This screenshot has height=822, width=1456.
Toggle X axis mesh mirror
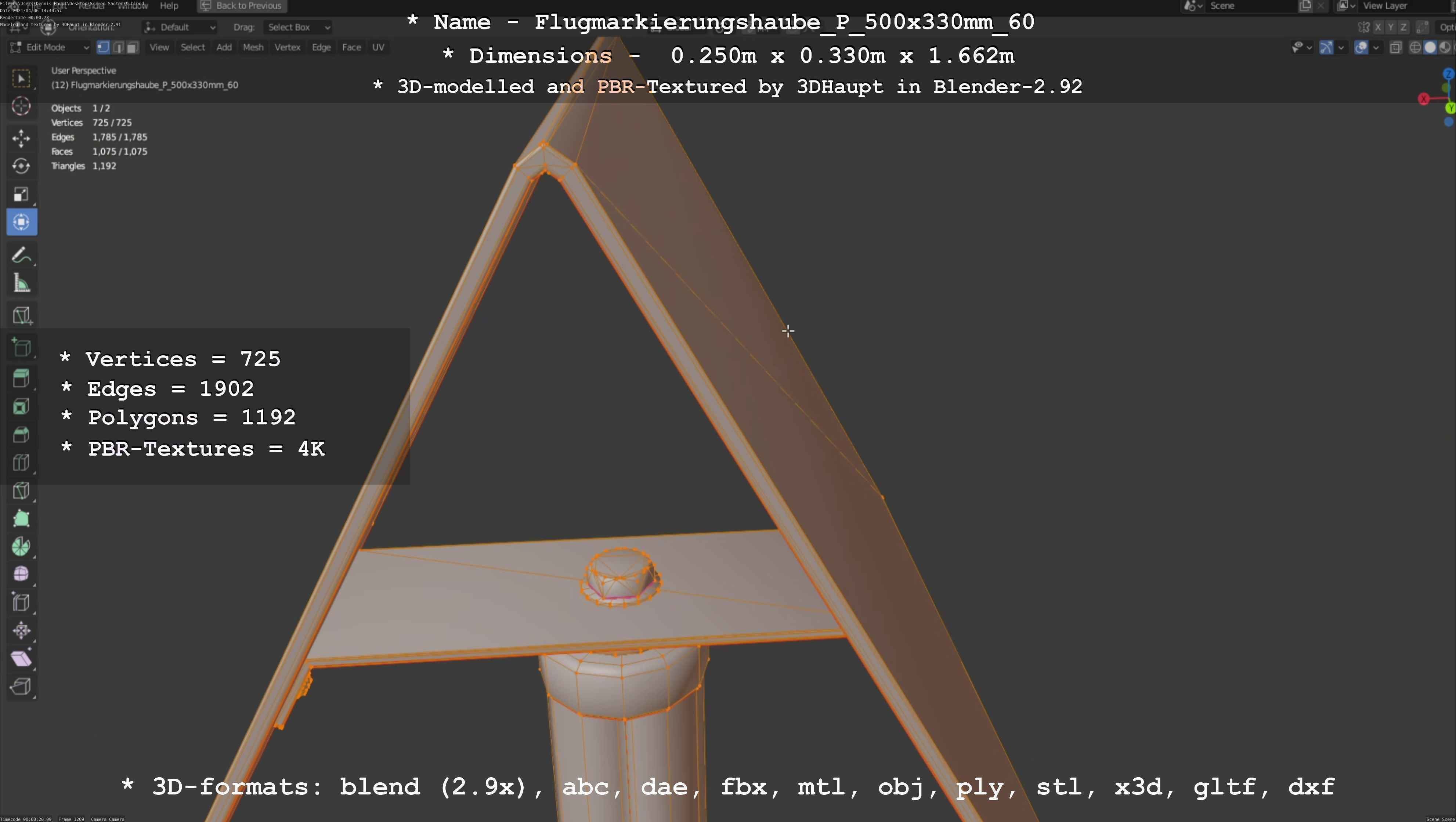(1379, 27)
